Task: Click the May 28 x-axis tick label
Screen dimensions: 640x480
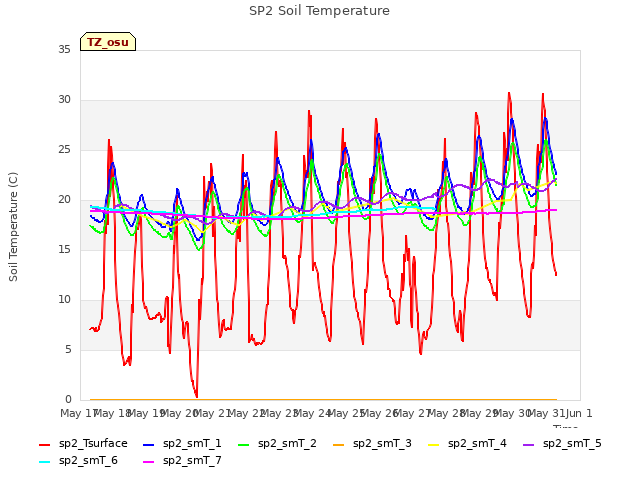Action: click(447, 413)
